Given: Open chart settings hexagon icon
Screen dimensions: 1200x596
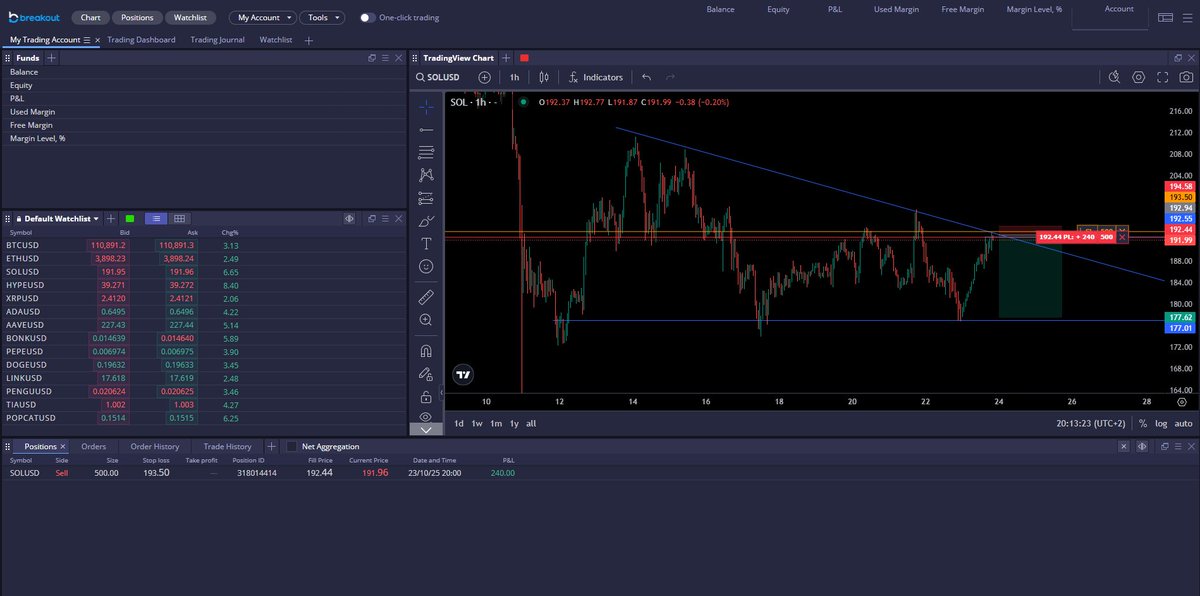Looking at the screenshot, I should (1138, 77).
